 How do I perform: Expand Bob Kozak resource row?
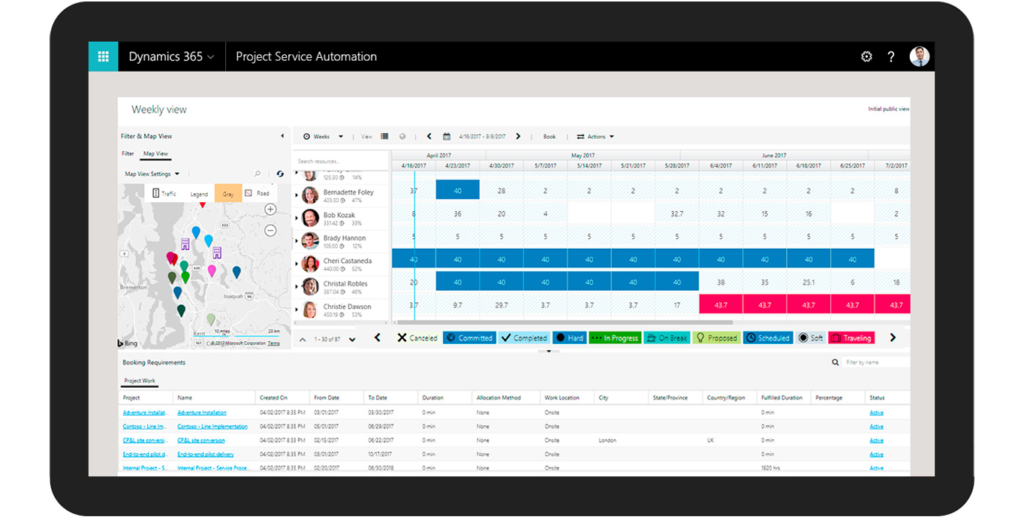[297, 218]
